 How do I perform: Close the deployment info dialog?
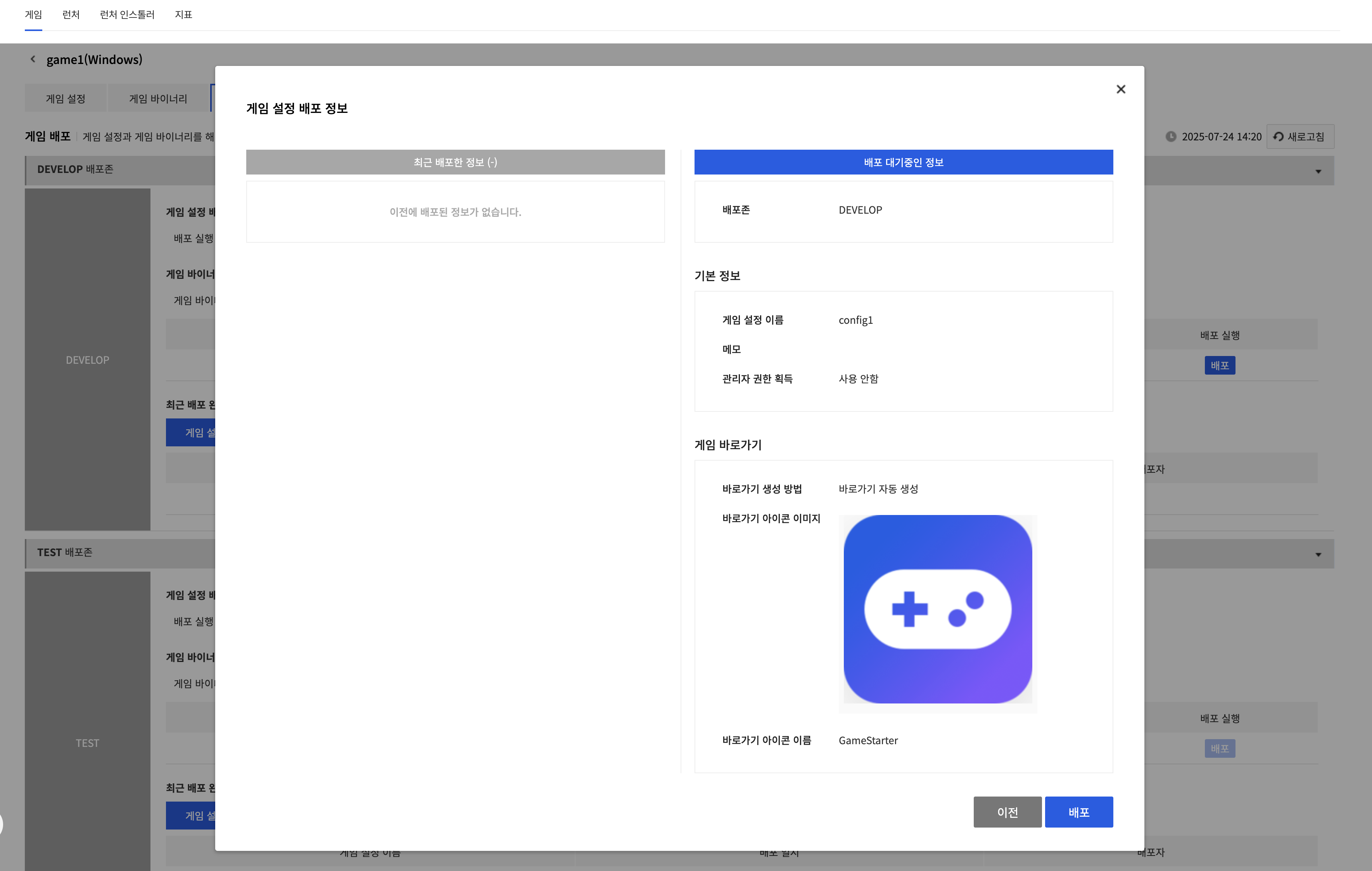[x=1120, y=90]
